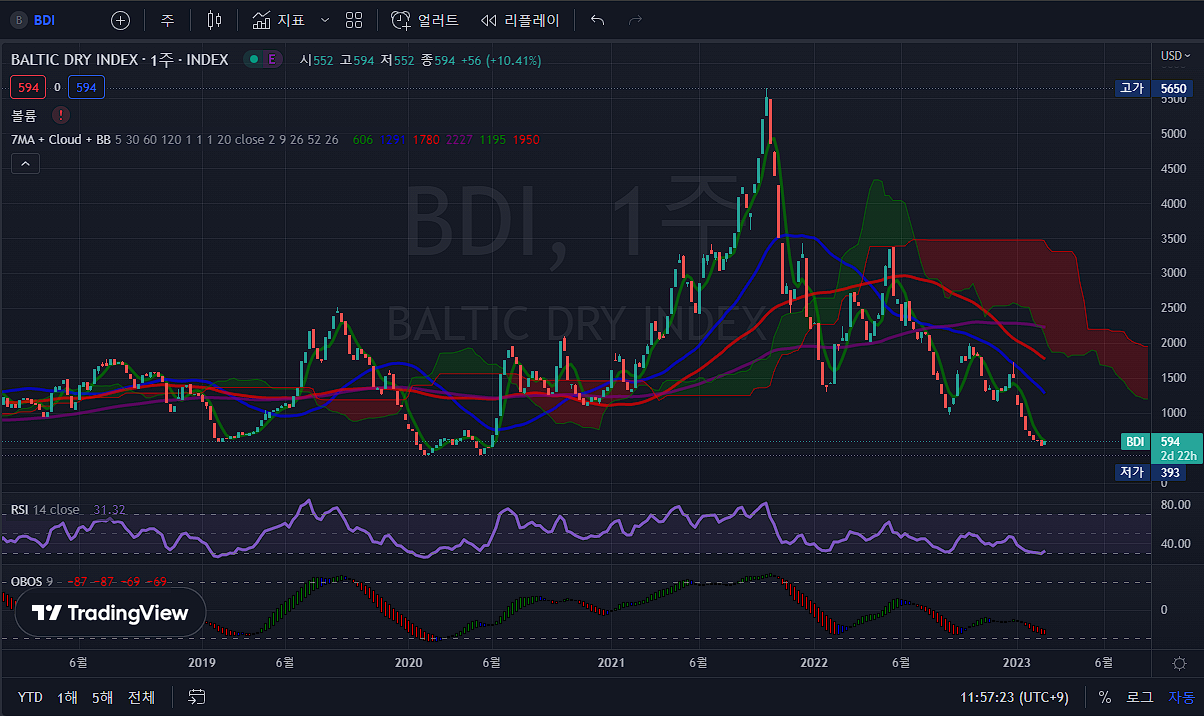Screen dimensions: 1204x716
Task: Create an alert with the 얼러트 button
Action: (425, 20)
